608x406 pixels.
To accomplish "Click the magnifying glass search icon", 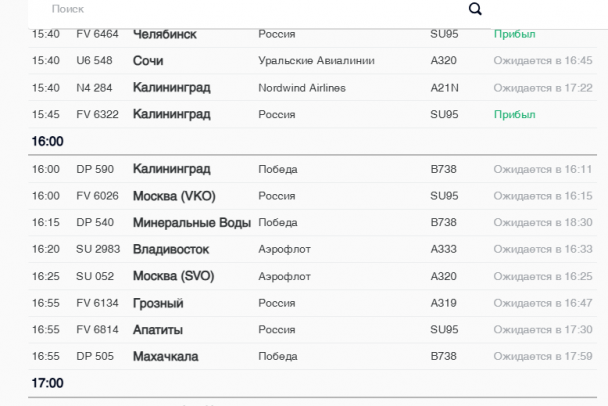I will pyautogui.click(x=475, y=9).
